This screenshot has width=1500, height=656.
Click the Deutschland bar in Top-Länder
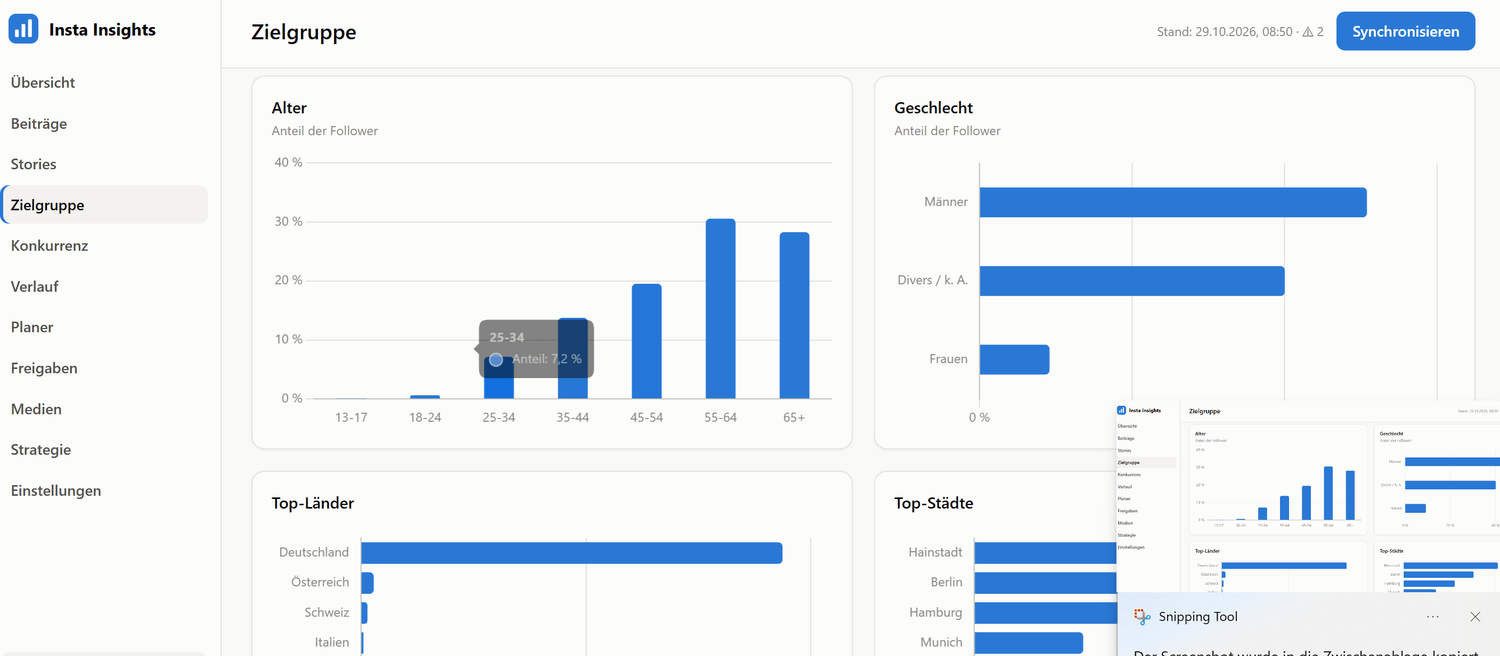pos(571,553)
